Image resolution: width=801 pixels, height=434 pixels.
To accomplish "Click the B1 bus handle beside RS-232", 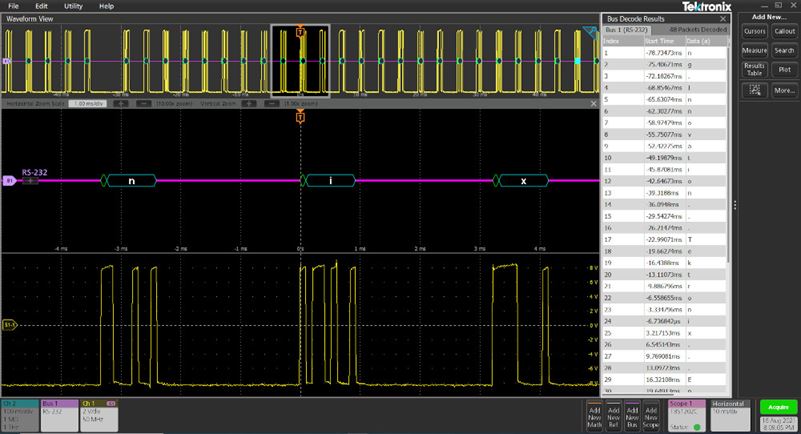I will click(10, 181).
